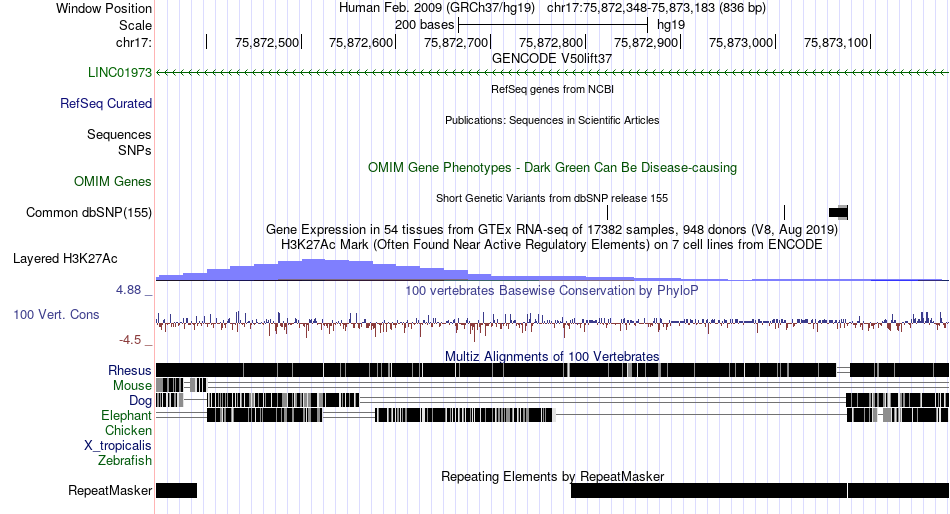The height and width of the screenshot is (514, 950).
Task: Click the 200 bases scale bar
Action: [x=553, y=25]
